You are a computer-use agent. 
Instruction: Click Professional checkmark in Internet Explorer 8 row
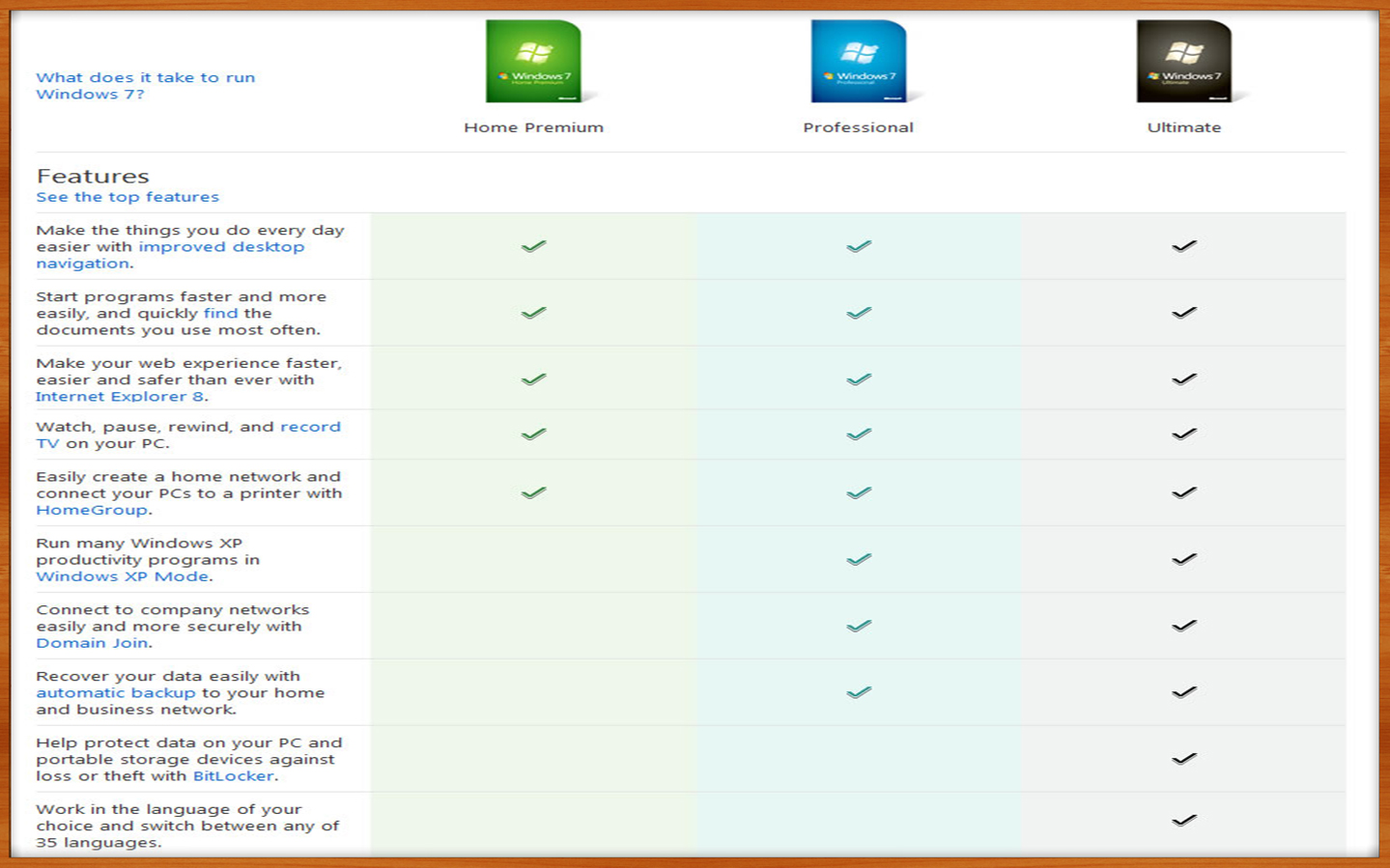[859, 379]
